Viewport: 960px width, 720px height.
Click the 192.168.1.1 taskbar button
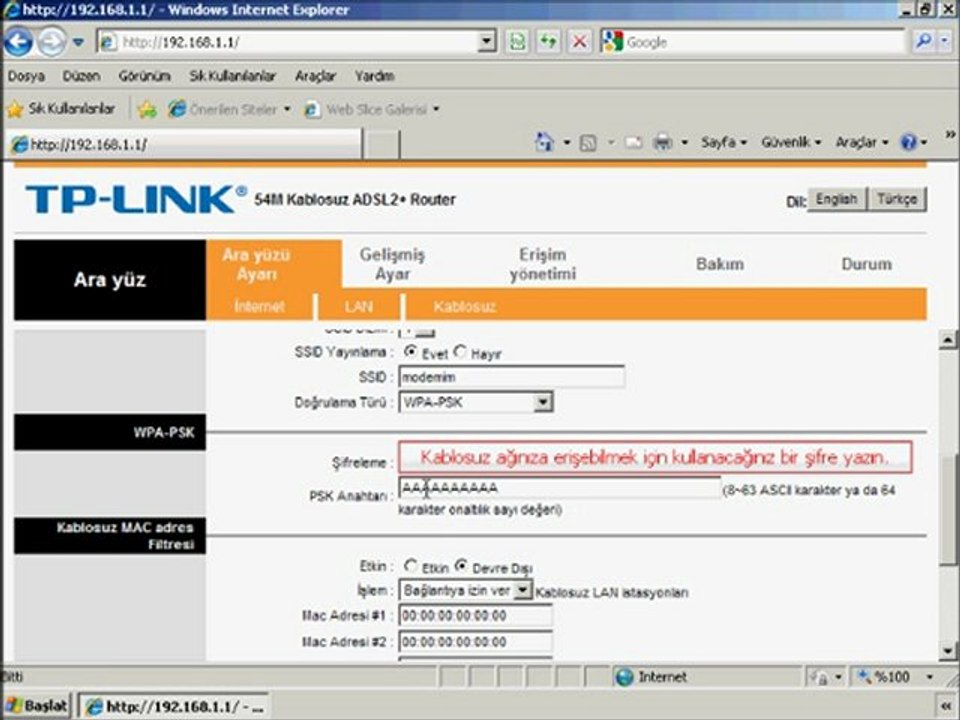(x=174, y=707)
